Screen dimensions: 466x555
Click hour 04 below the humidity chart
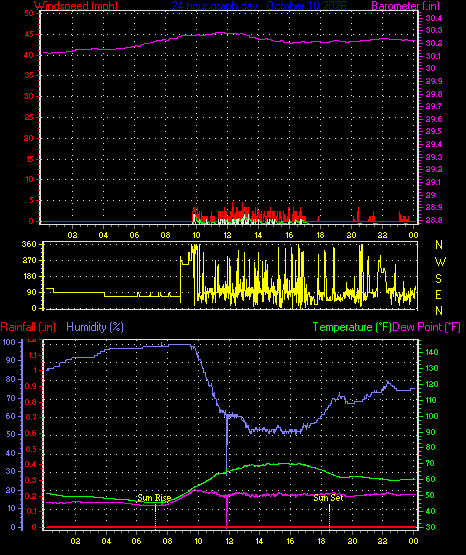106,541
